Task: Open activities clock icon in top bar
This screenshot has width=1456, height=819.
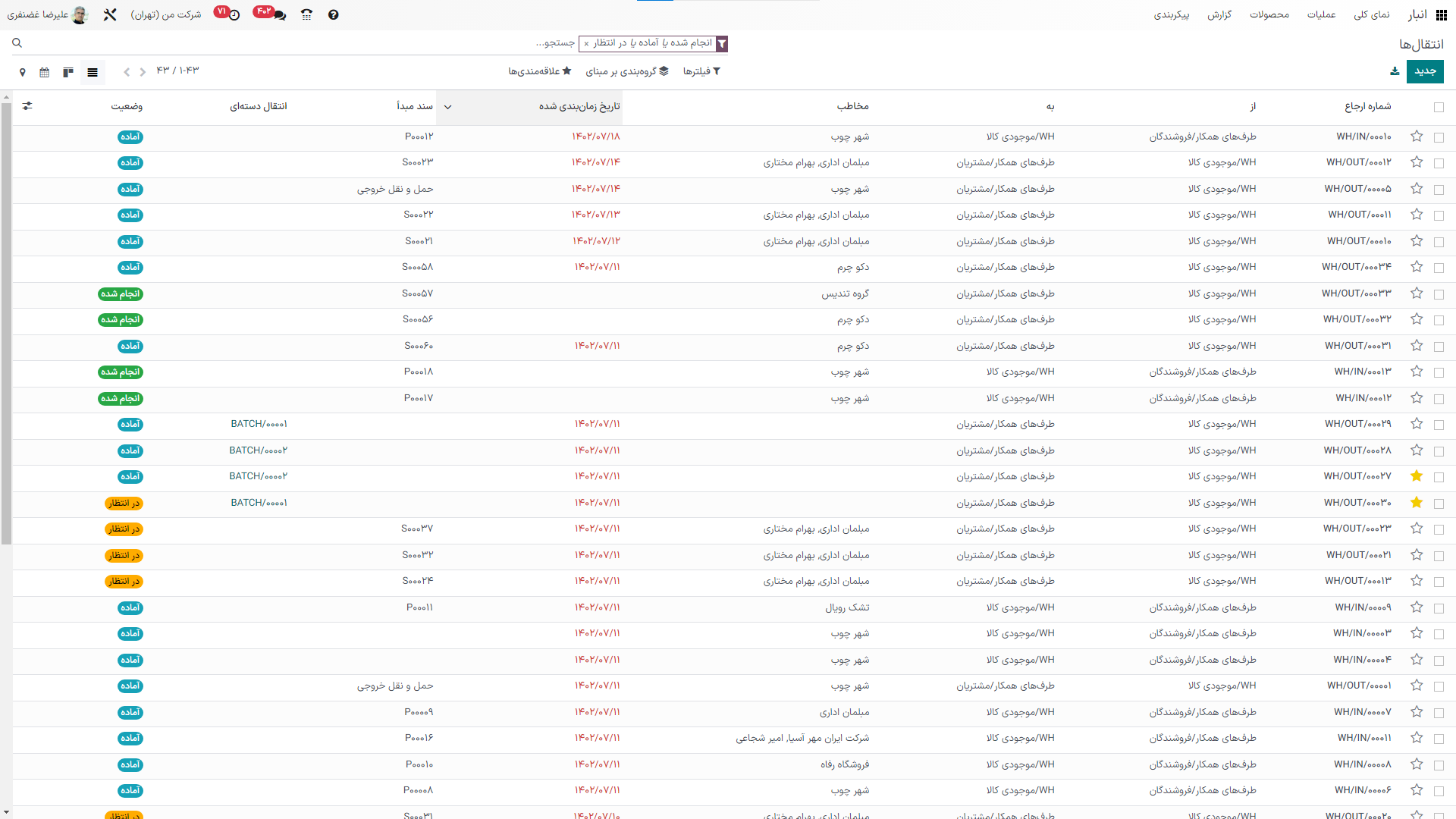Action: [x=234, y=14]
